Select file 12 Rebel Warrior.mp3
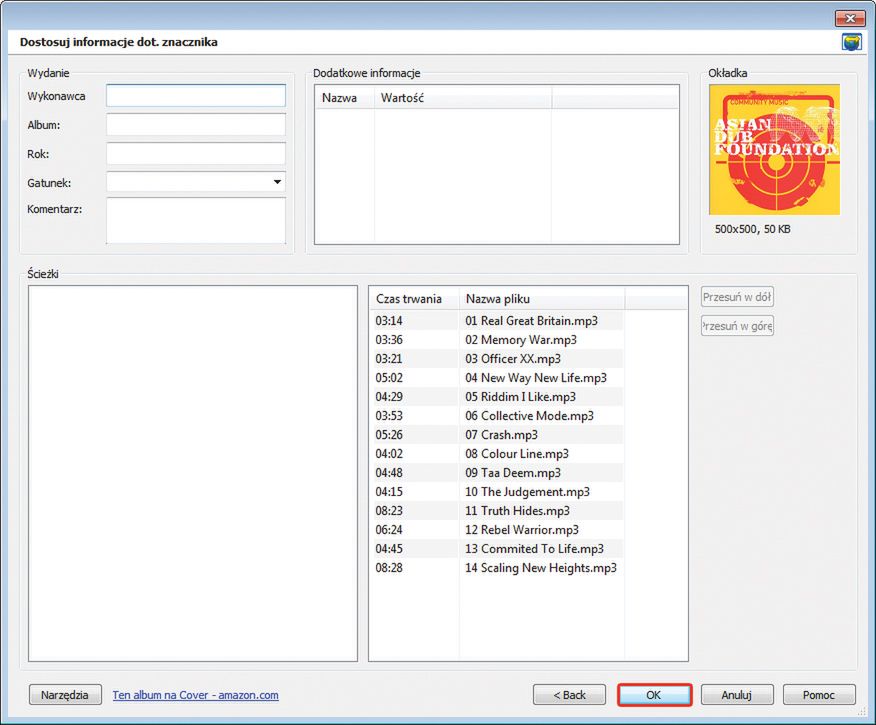 pyautogui.click(x=522, y=530)
